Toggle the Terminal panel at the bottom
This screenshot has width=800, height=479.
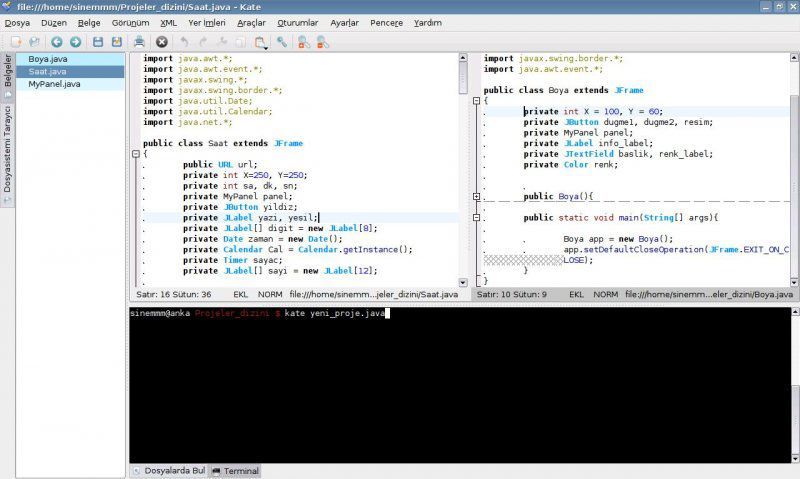[x=235, y=470]
